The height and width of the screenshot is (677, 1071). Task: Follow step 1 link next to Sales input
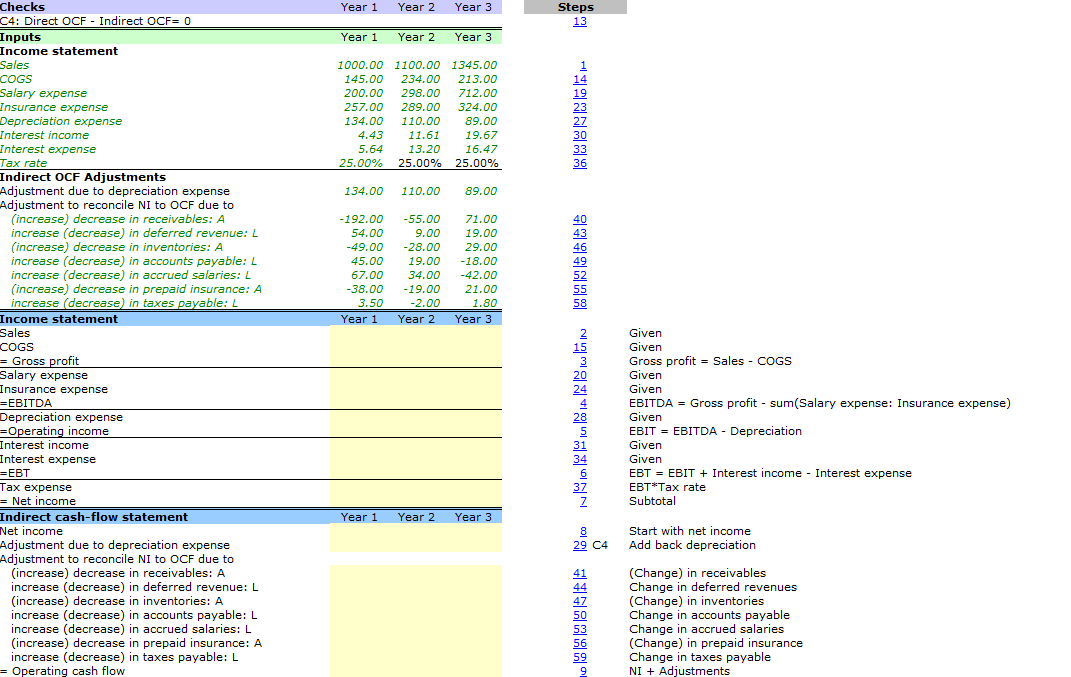coord(582,65)
